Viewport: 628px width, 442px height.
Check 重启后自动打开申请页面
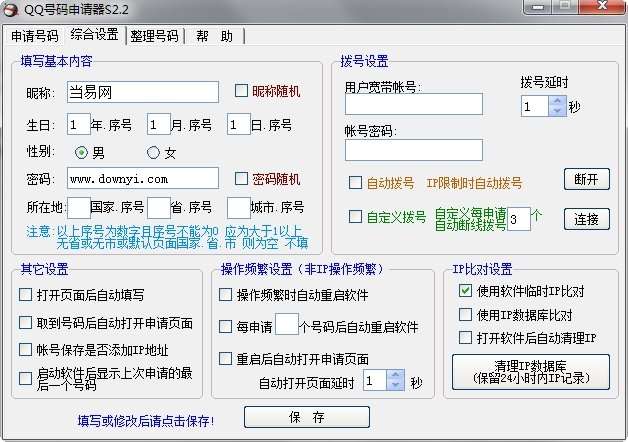point(225,359)
